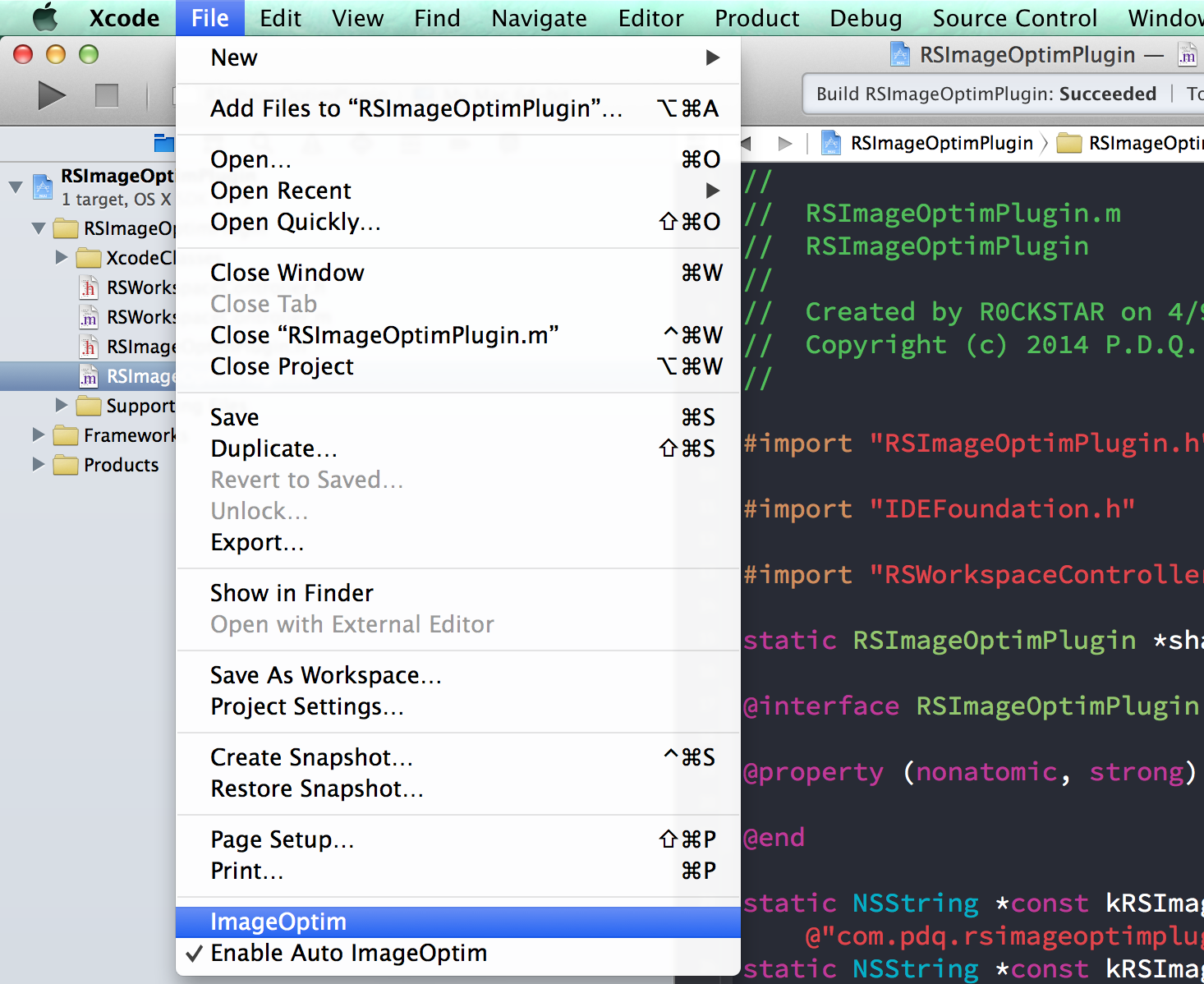Expand the Framework group triangle
Image resolution: width=1204 pixels, height=984 pixels.
39,435
